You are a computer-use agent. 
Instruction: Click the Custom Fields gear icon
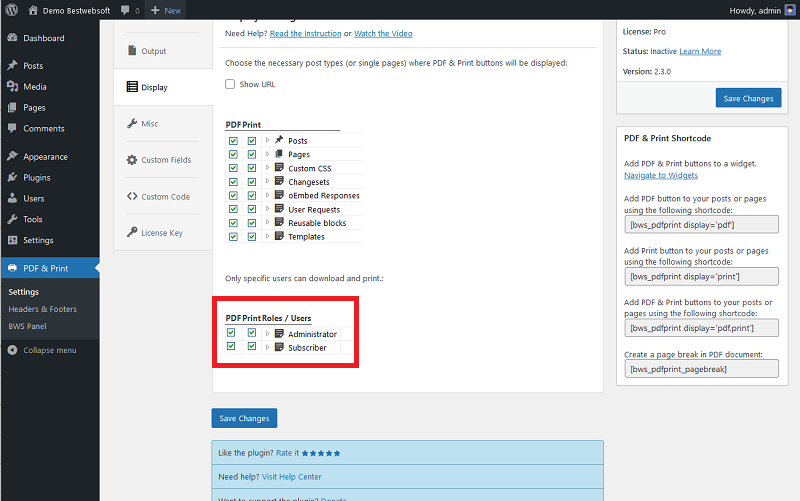132,160
